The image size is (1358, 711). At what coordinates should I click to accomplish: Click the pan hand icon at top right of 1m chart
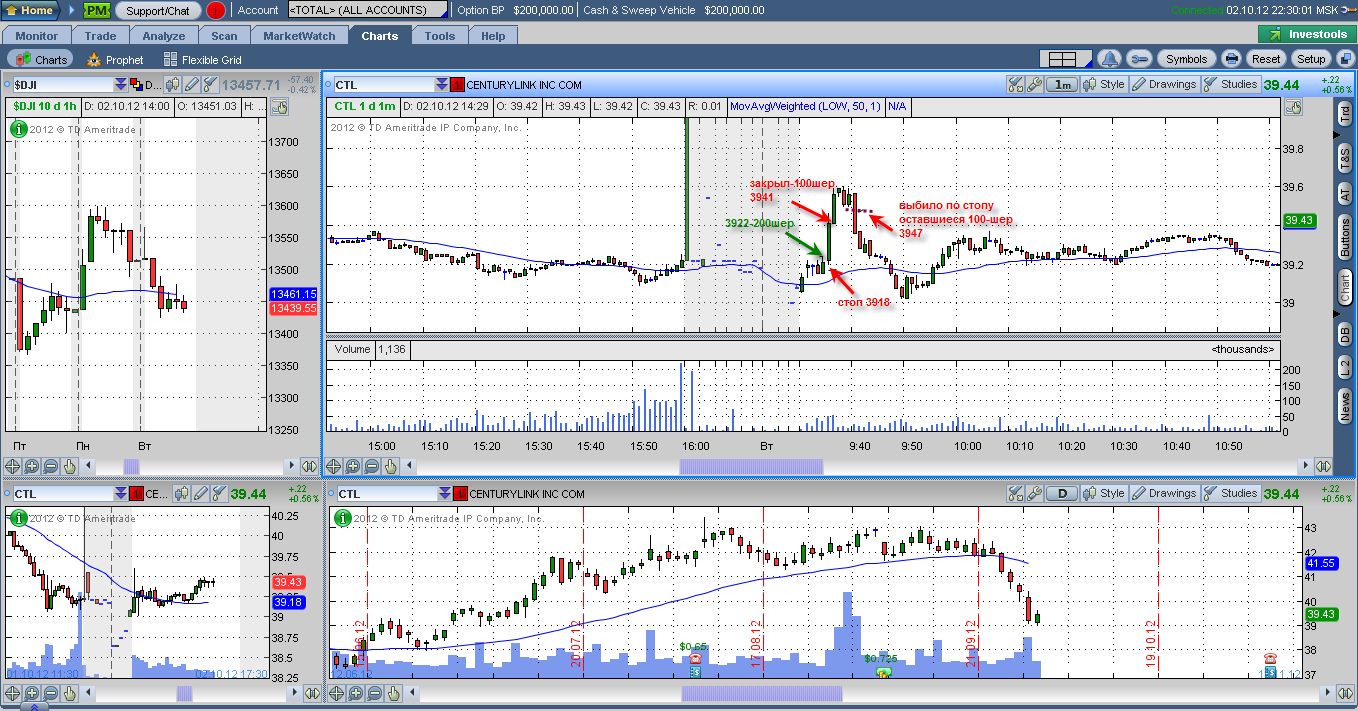[x=1294, y=107]
